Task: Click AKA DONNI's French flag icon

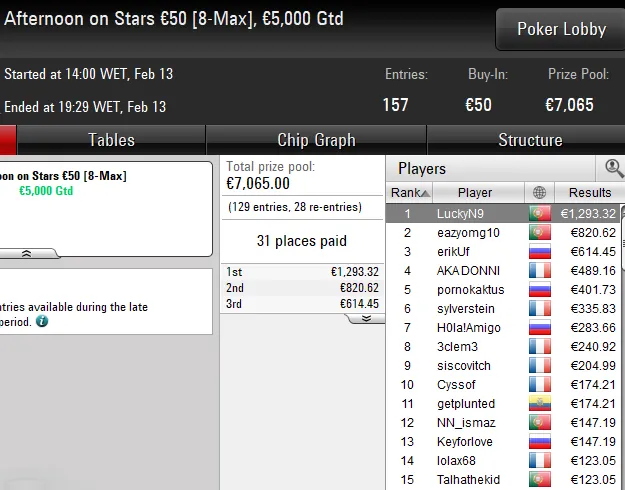Action: (x=540, y=271)
